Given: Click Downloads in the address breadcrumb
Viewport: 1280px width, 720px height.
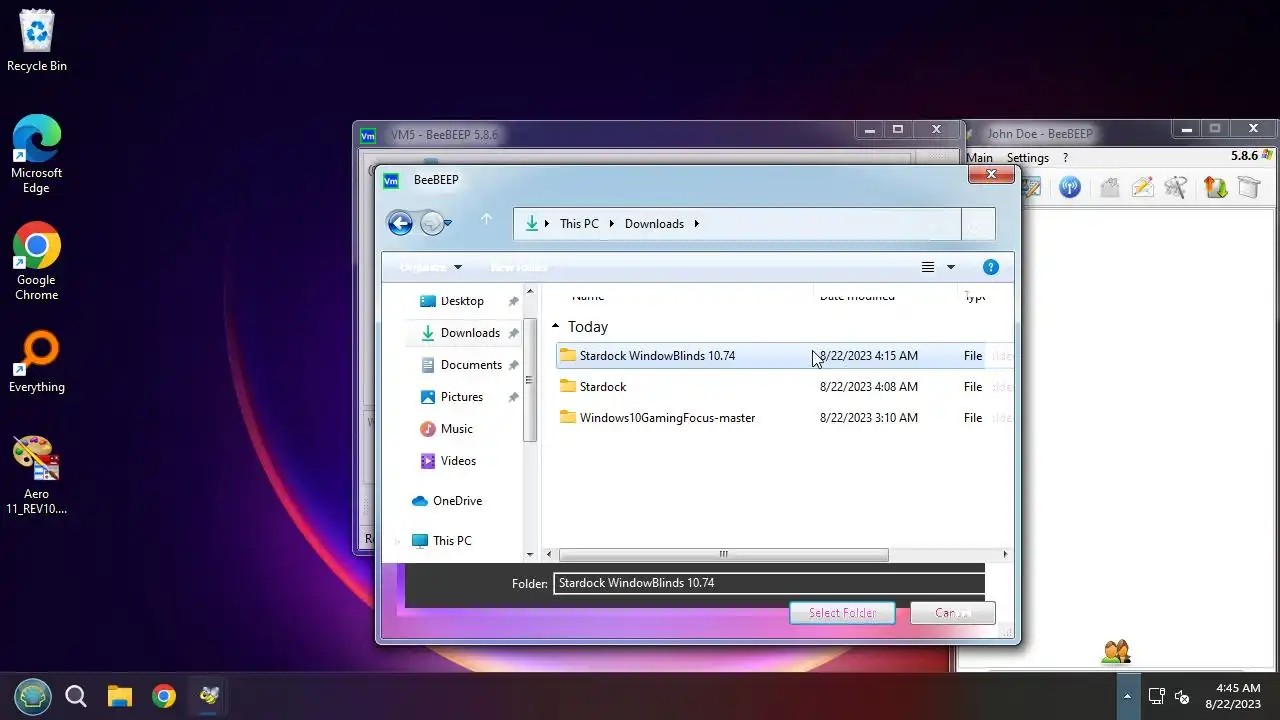Looking at the screenshot, I should click(x=654, y=224).
